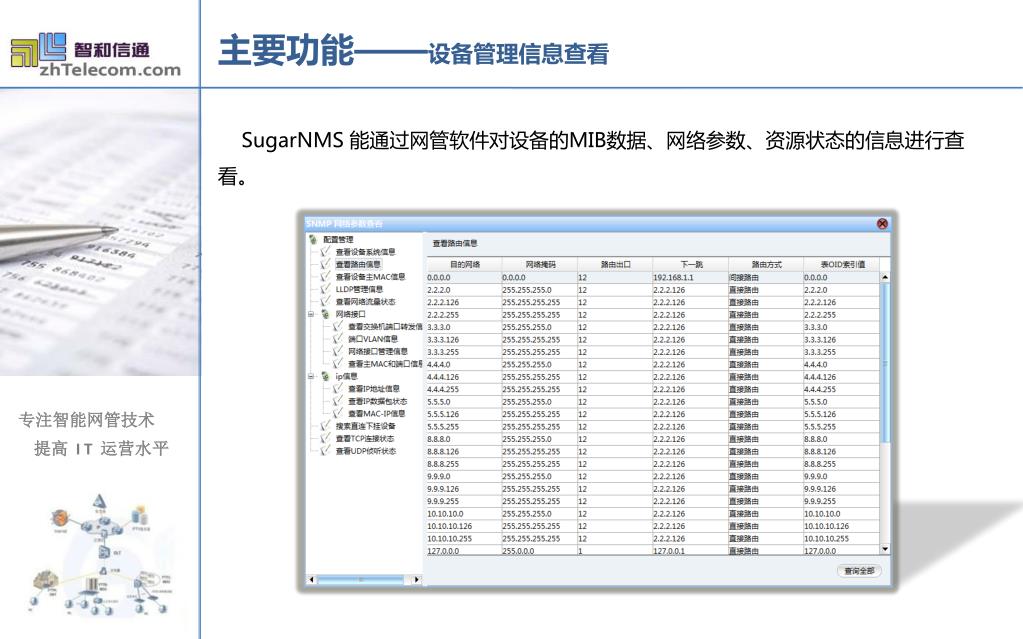The height and width of the screenshot is (639, 1023).
Task: Select 10.10.10.255 in 表OID索引值 column
Action: click(842, 538)
